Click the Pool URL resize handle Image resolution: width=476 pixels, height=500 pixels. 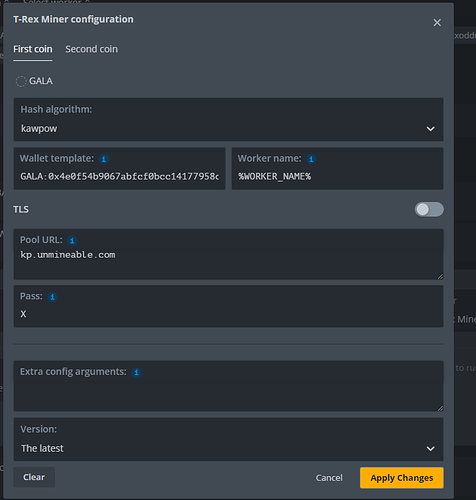coord(440,276)
